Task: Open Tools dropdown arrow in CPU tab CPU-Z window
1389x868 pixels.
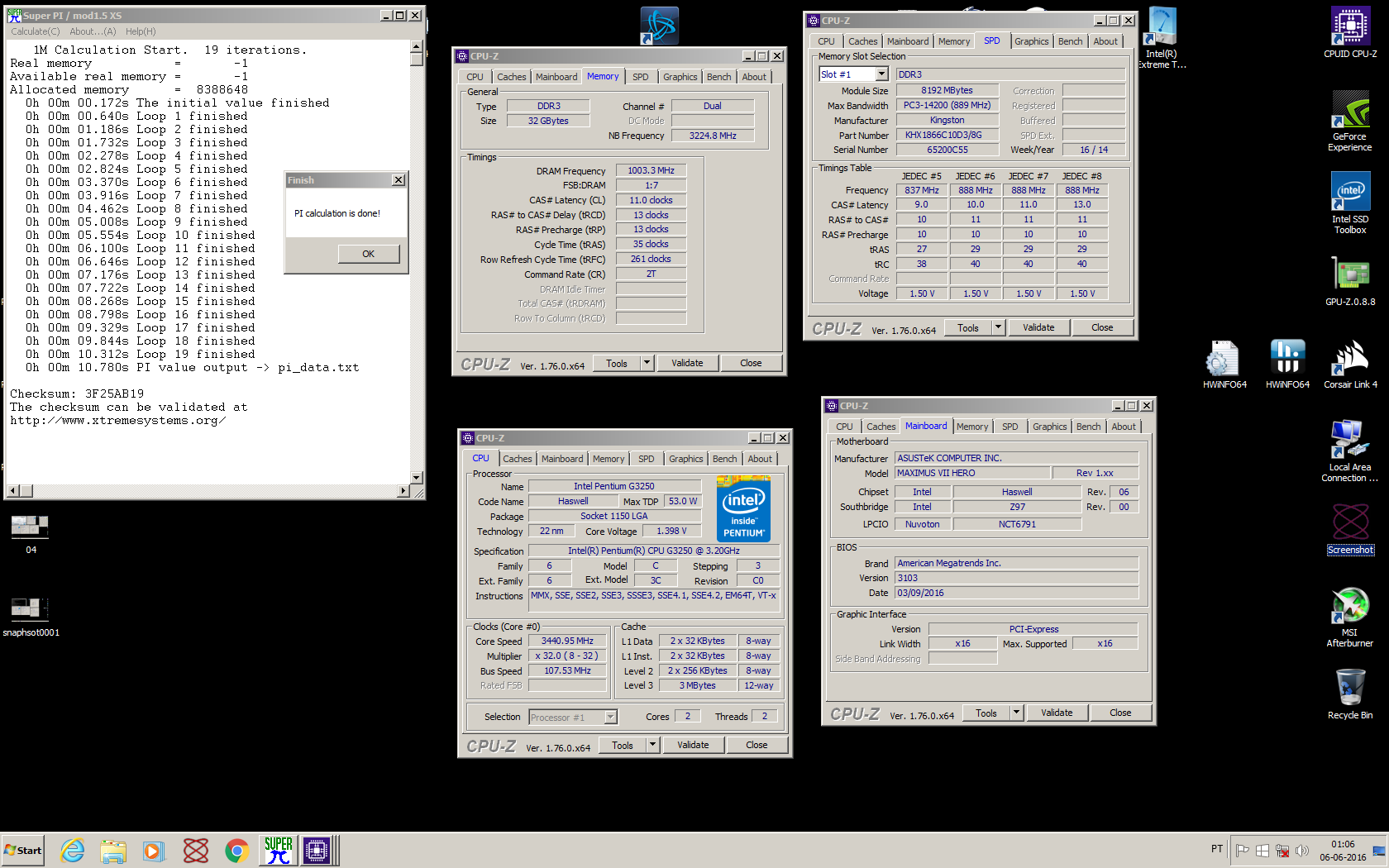Action: pyautogui.click(x=653, y=745)
